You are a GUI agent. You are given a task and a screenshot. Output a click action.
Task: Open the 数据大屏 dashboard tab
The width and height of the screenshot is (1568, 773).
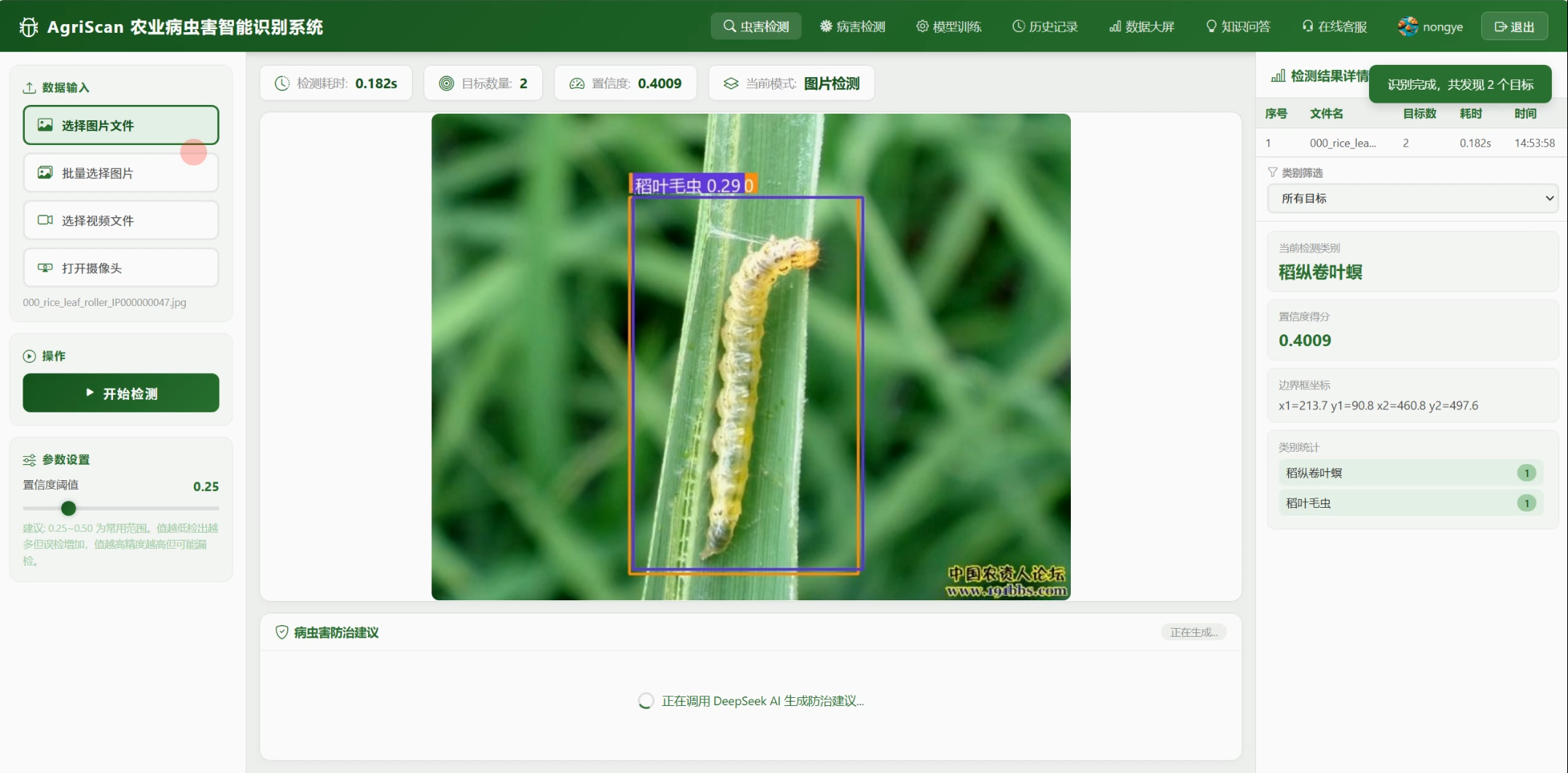coord(1142,26)
